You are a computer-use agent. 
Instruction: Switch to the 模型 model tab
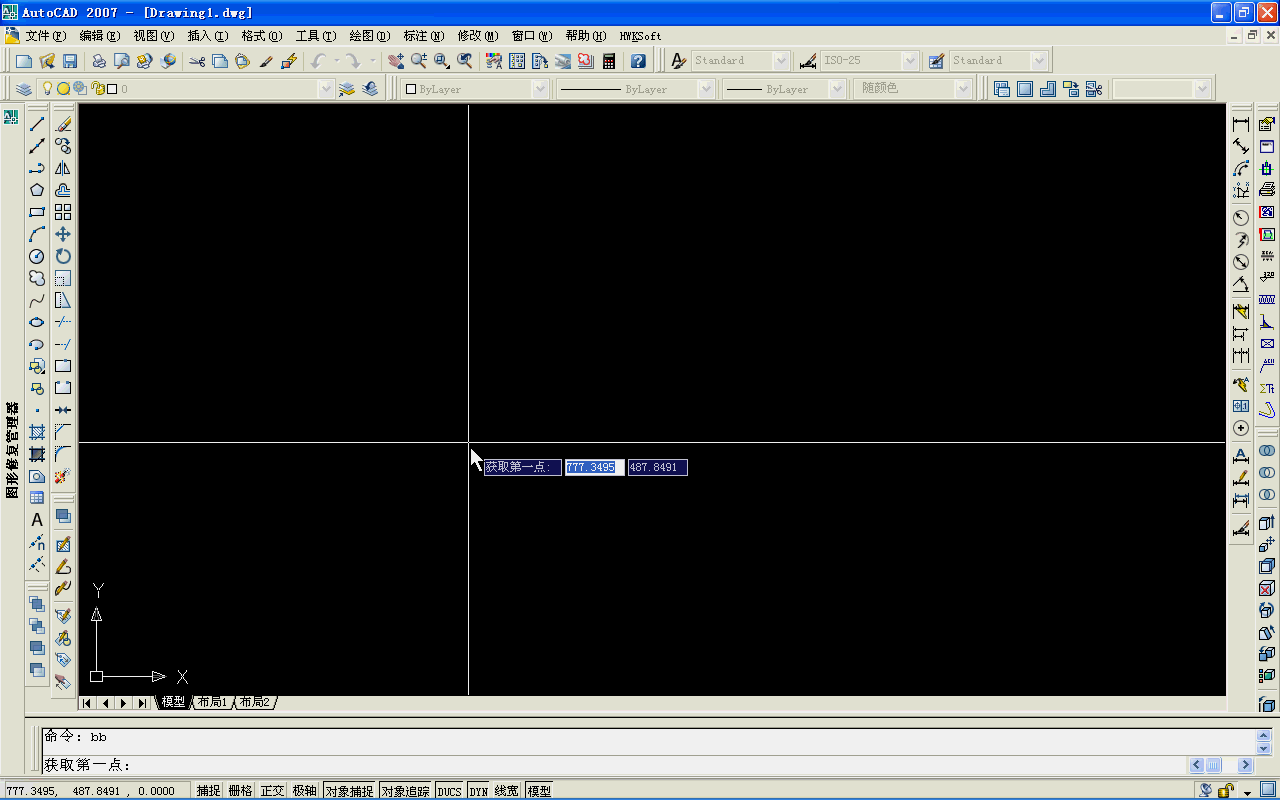pos(173,703)
